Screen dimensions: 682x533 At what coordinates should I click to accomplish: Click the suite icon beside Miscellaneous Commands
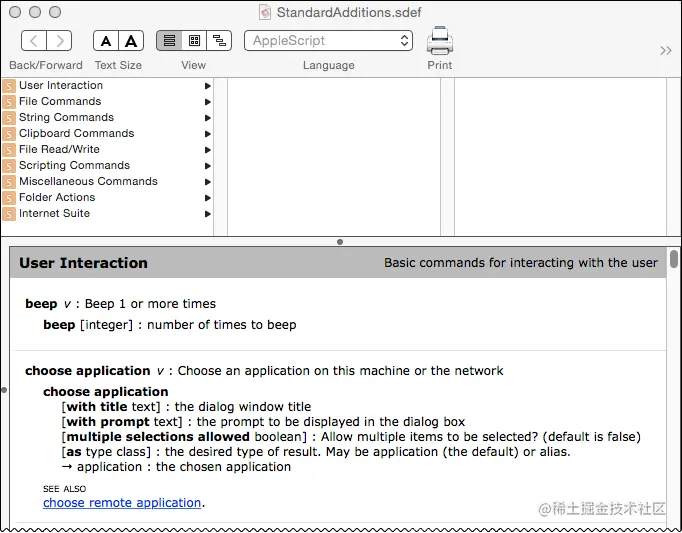click(x=9, y=182)
